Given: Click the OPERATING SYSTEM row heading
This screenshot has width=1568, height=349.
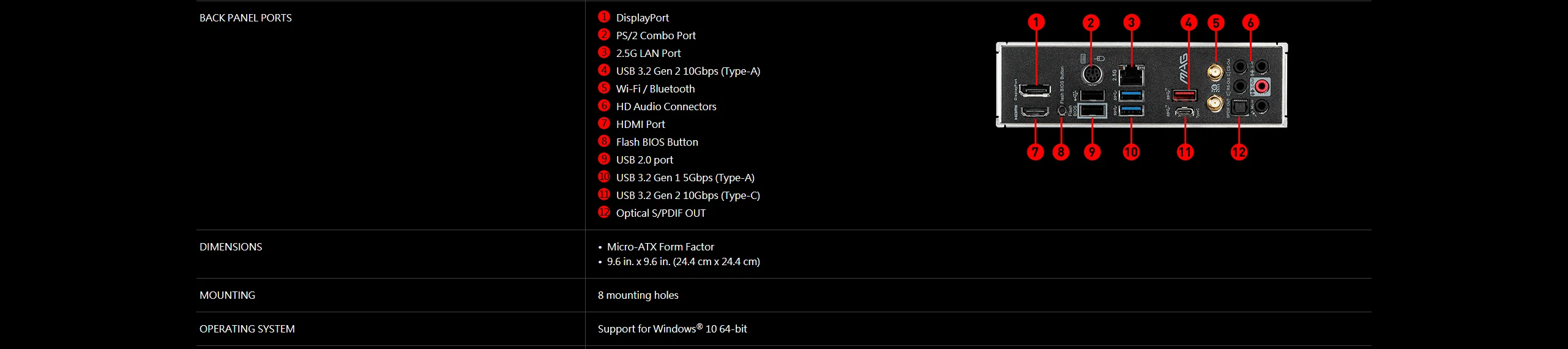Looking at the screenshot, I should [x=247, y=329].
